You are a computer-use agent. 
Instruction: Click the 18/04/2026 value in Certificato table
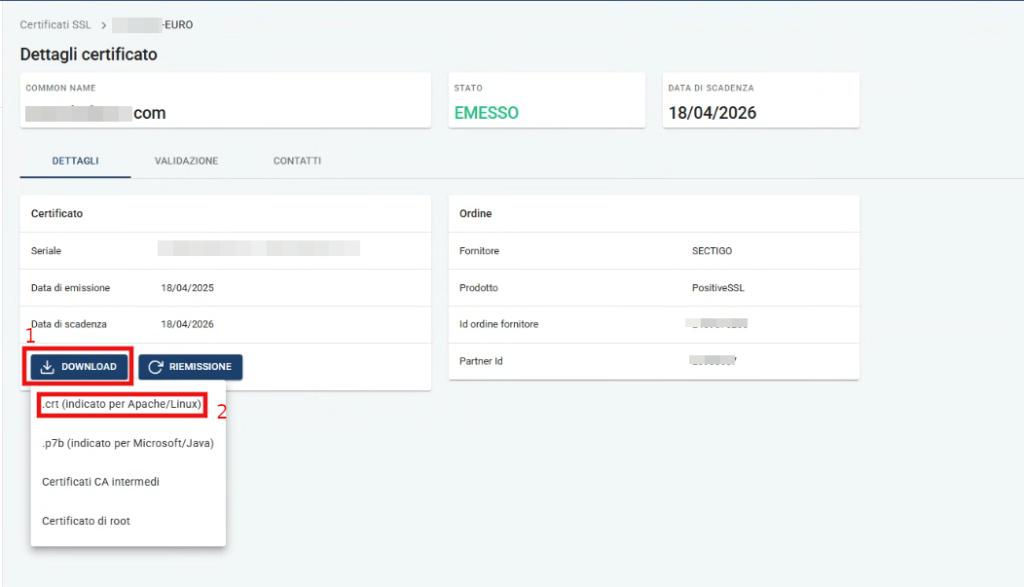point(187,325)
